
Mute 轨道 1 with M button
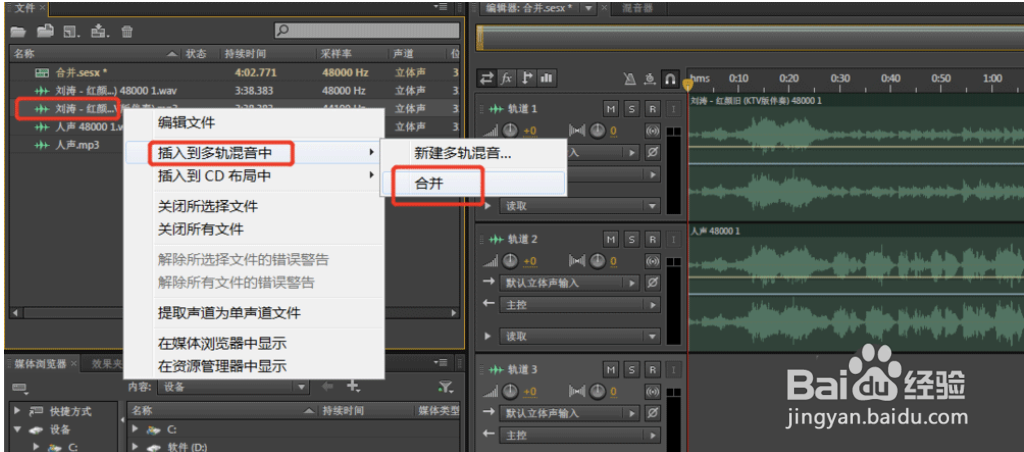click(x=611, y=109)
